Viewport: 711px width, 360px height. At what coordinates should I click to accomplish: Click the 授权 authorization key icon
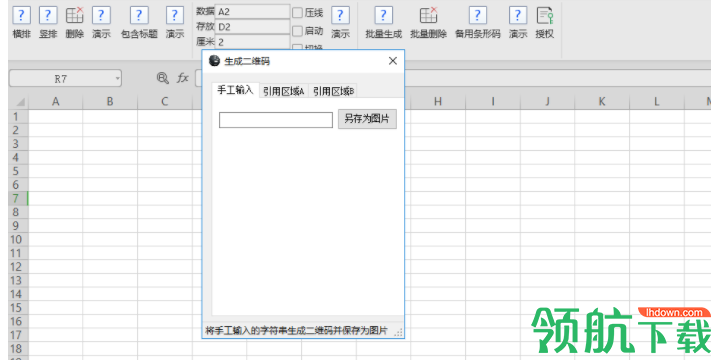(x=545, y=15)
